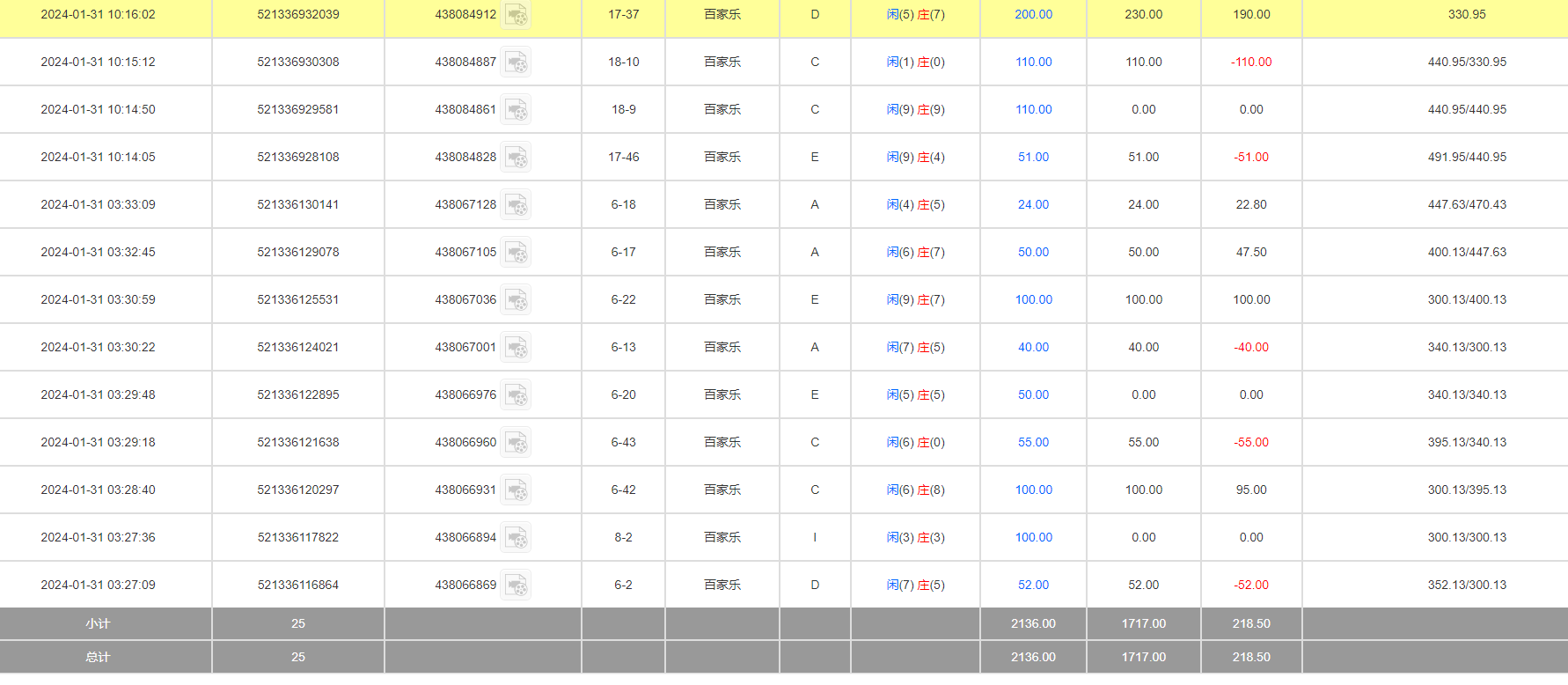
Task: Open replay icon beside round 438084912
Action: coord(516,15)
